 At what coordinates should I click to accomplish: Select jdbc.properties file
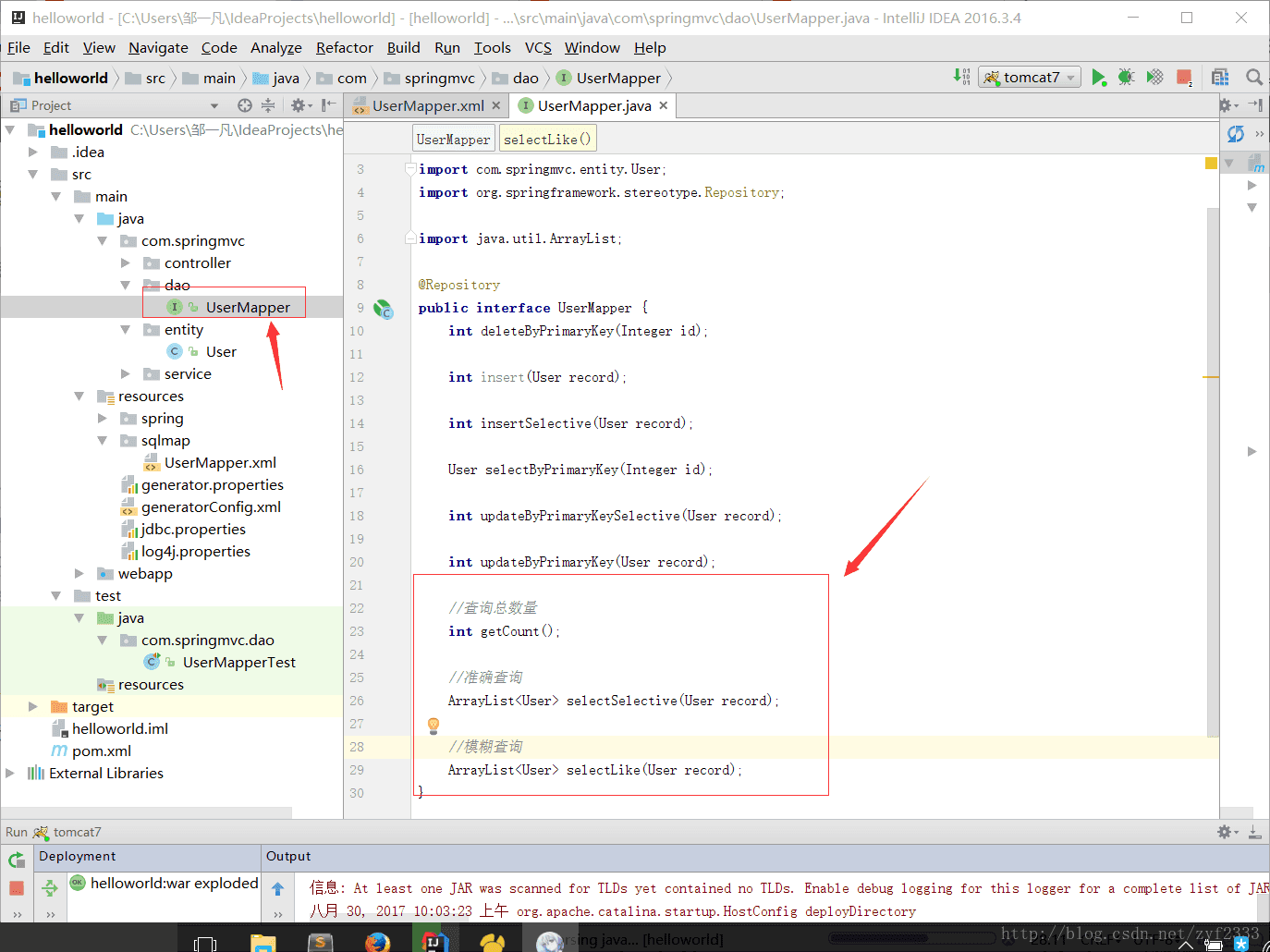tap(193, 529)
